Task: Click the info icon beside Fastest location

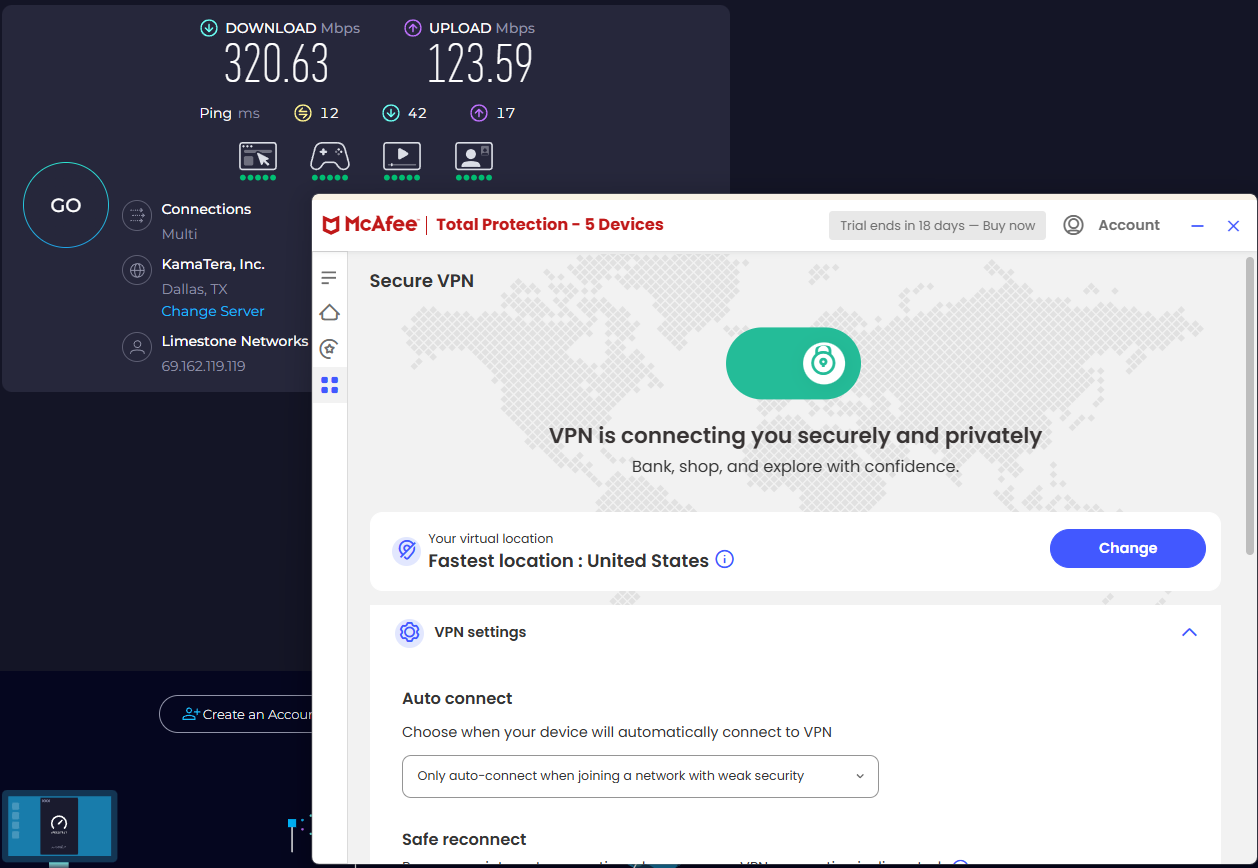Action: tap(724, 559)
